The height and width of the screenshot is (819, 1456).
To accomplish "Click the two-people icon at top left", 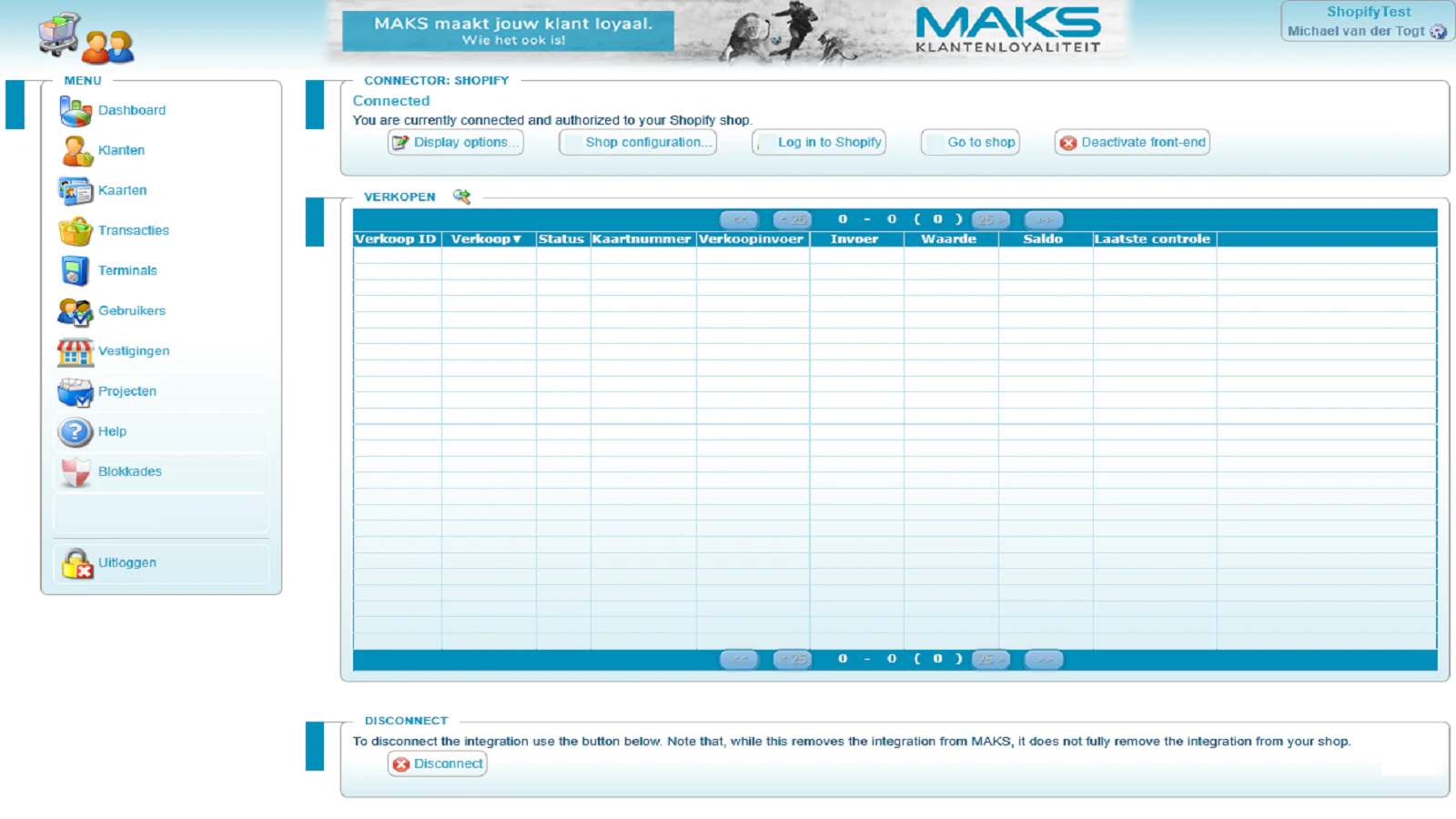I will [108, 46].
